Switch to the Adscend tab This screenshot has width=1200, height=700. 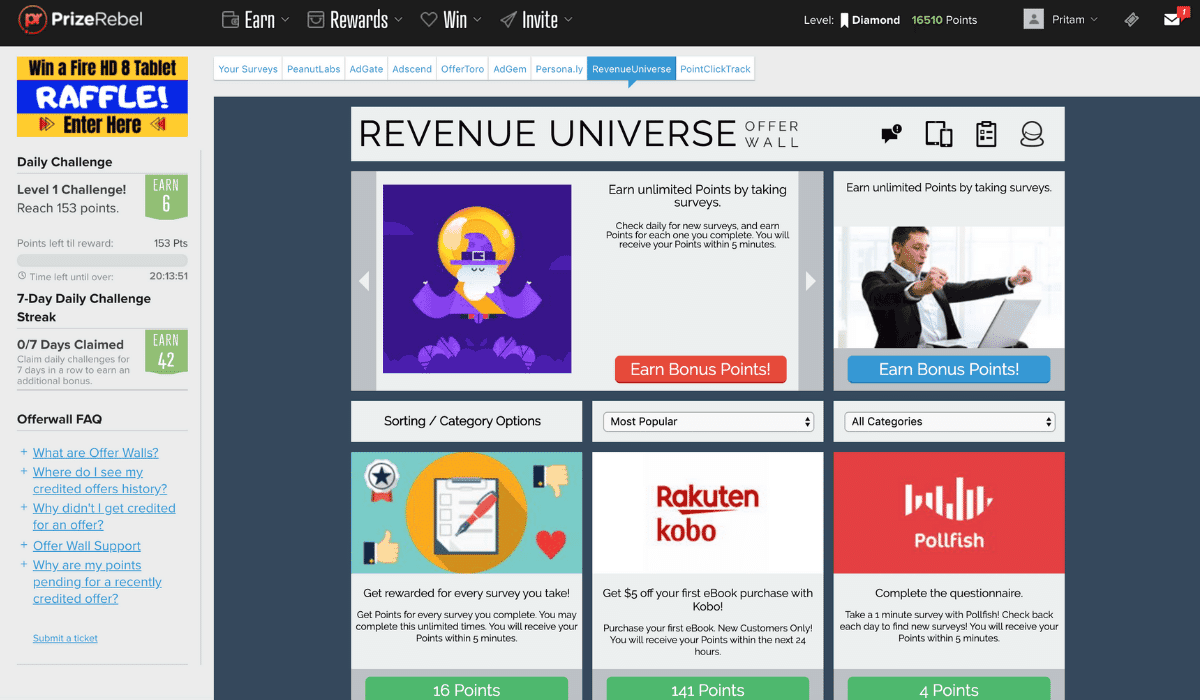(412, 69)
